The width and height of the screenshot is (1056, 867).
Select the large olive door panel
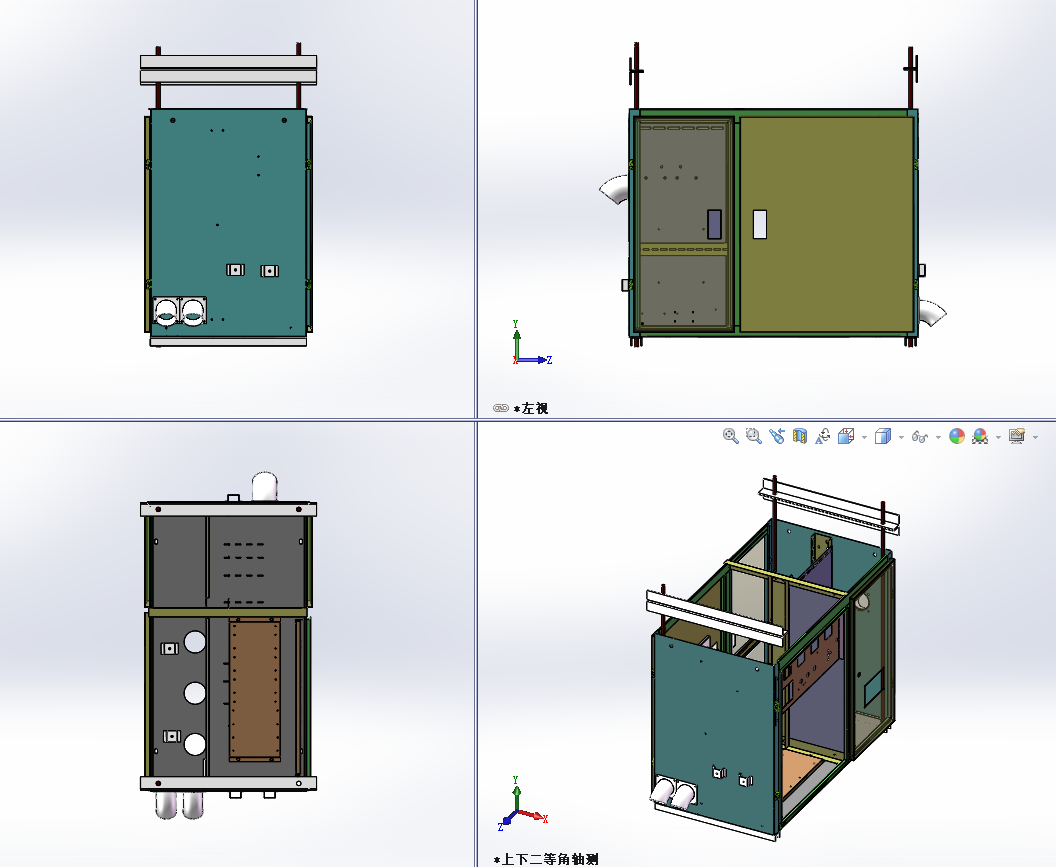tap(827, 225)
